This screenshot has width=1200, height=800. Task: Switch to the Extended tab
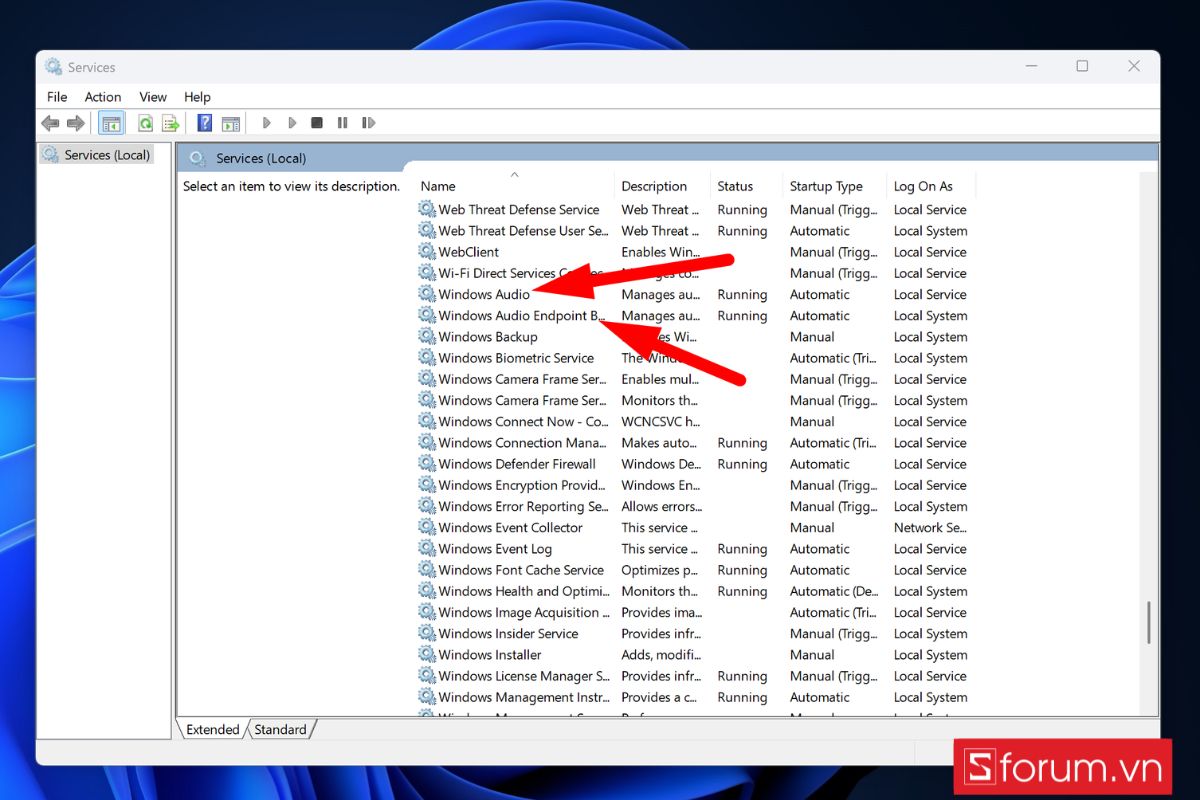coord(213,730)
